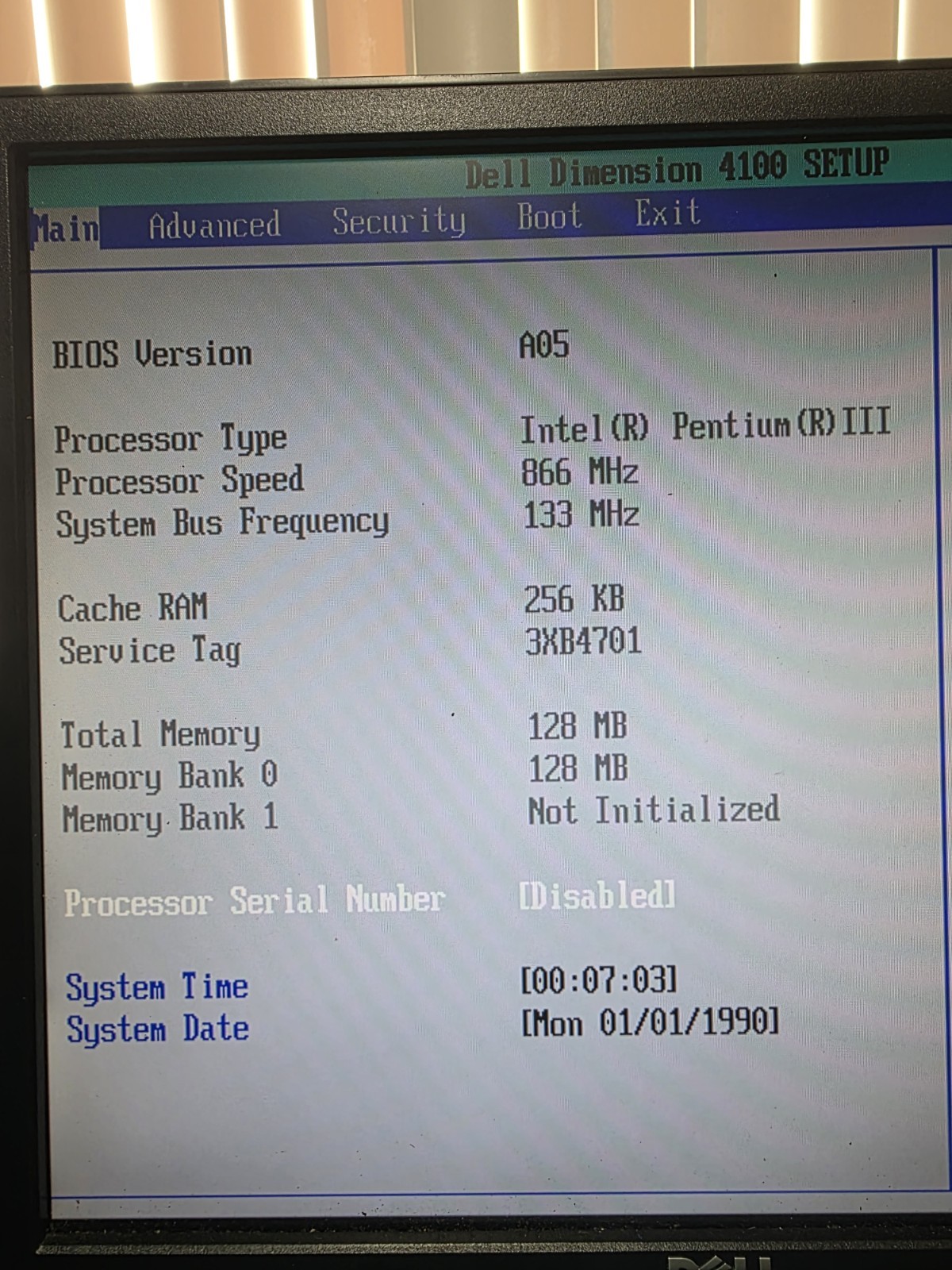This screenshot has height=1270, width=952.
Task: Click the Cache RAM label
Action: [132, 608]
